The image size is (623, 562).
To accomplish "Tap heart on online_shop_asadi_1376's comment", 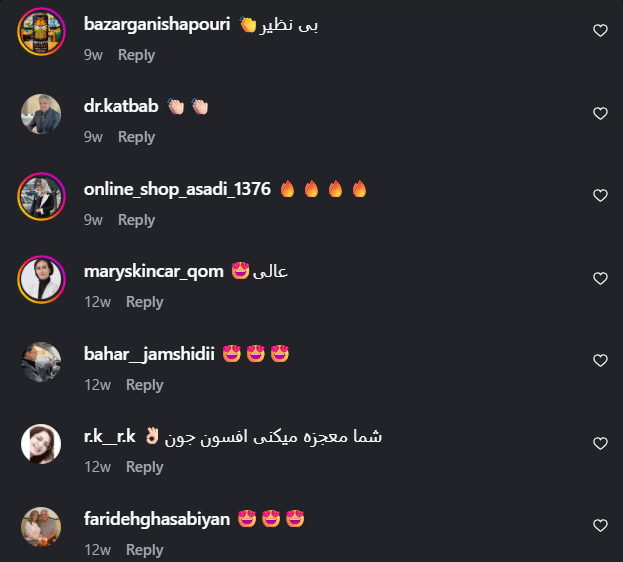I will click(x=600, y=195).
